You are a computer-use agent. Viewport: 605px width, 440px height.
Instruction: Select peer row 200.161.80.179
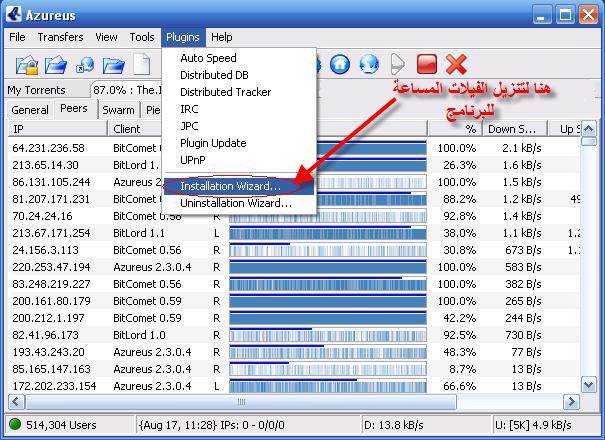pyautogui.click(x=294, y=301)
